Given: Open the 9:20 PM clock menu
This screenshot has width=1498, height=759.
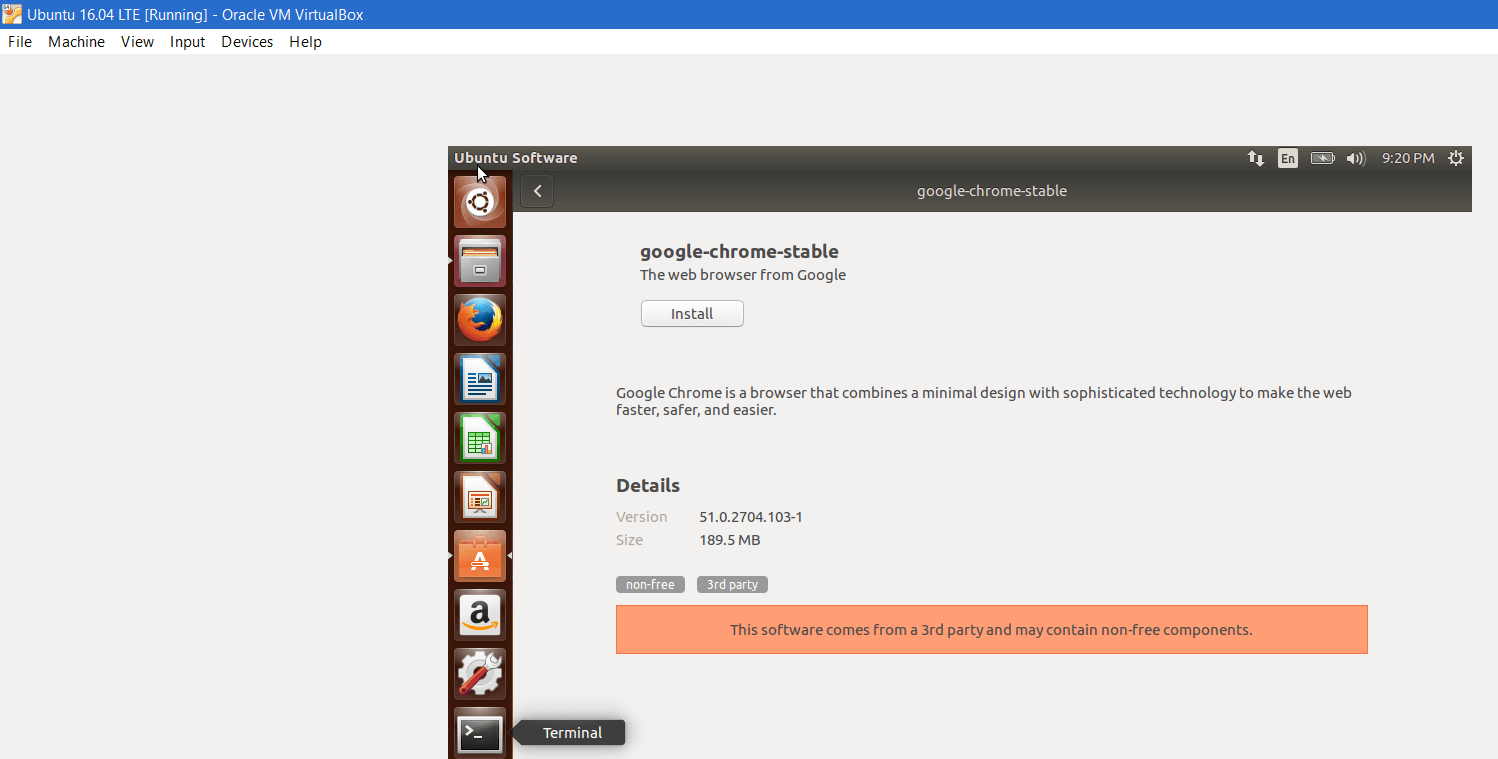Looking at the screenshot, I should (1408, 158).
